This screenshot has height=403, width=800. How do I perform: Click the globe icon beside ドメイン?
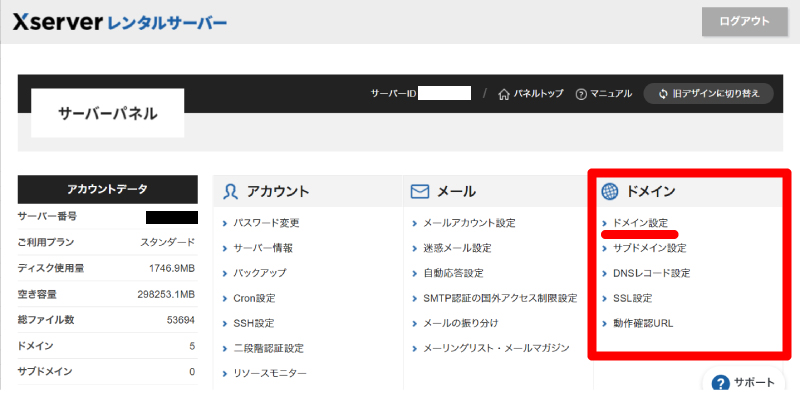click(x=610, y=191)
